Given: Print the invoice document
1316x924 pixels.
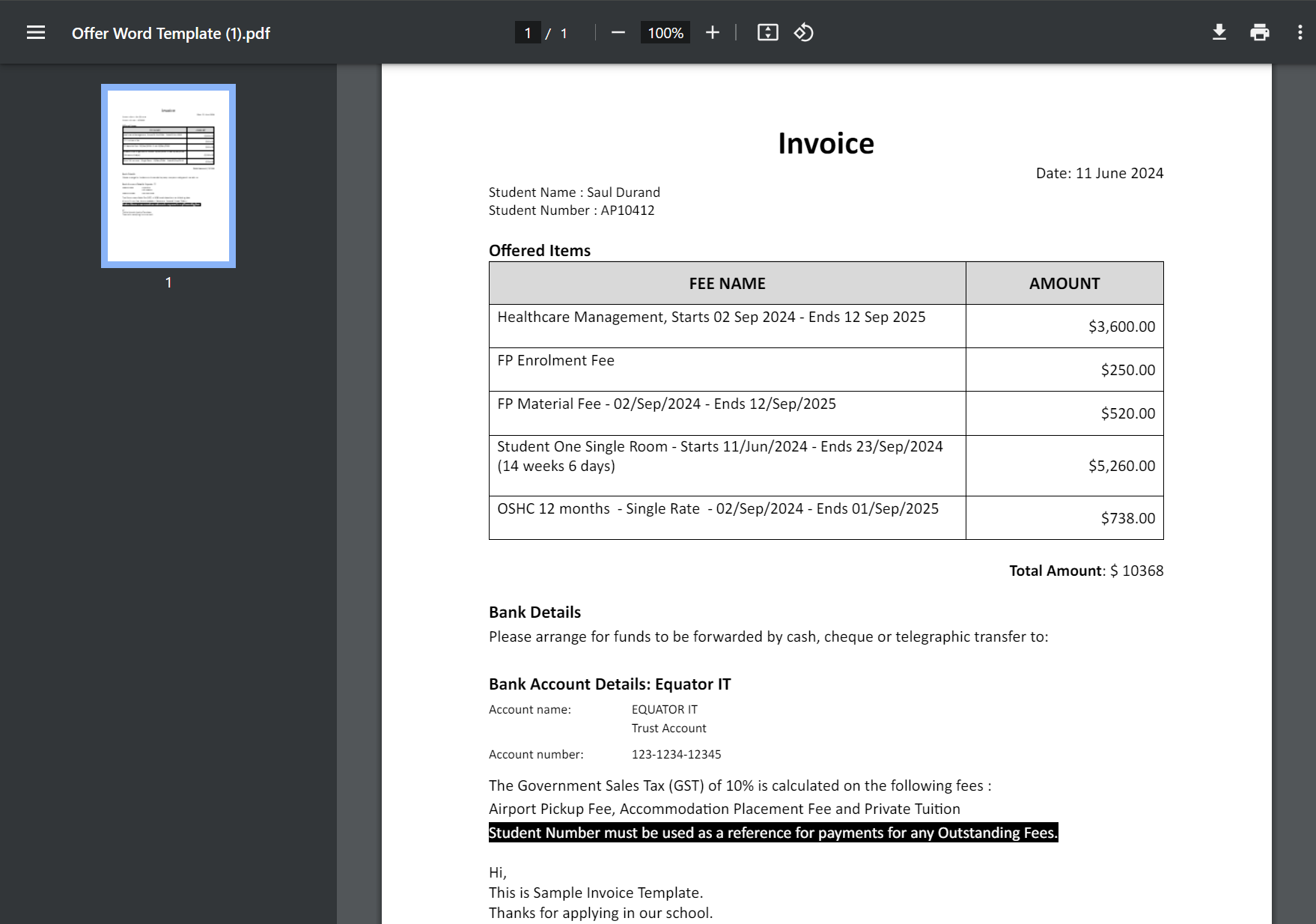Looking at the screenshot, I should (1260, 33).
